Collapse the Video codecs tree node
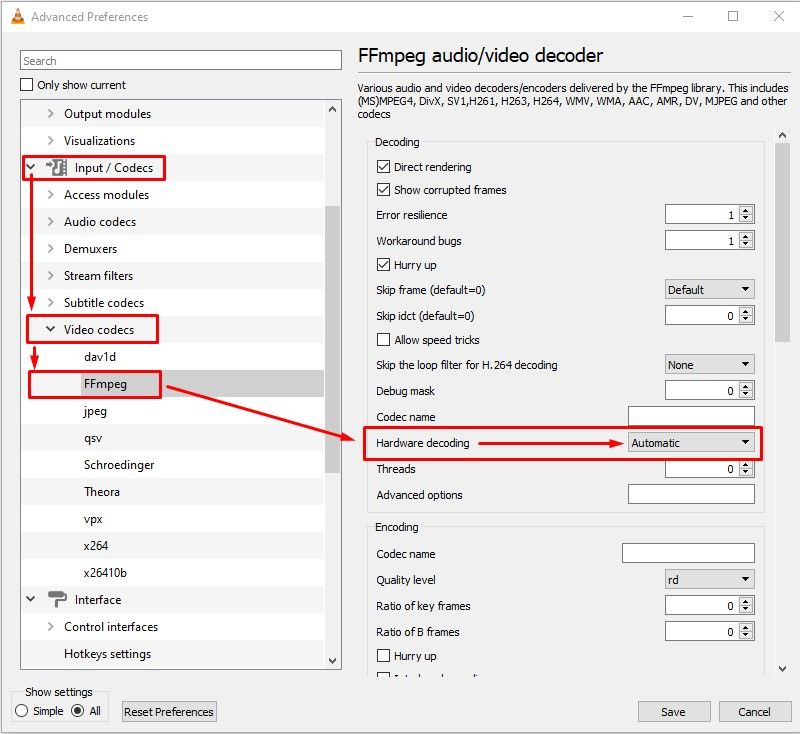Image resolution: width=800 pixels, height=734 pixels. [x=50, y=329]
